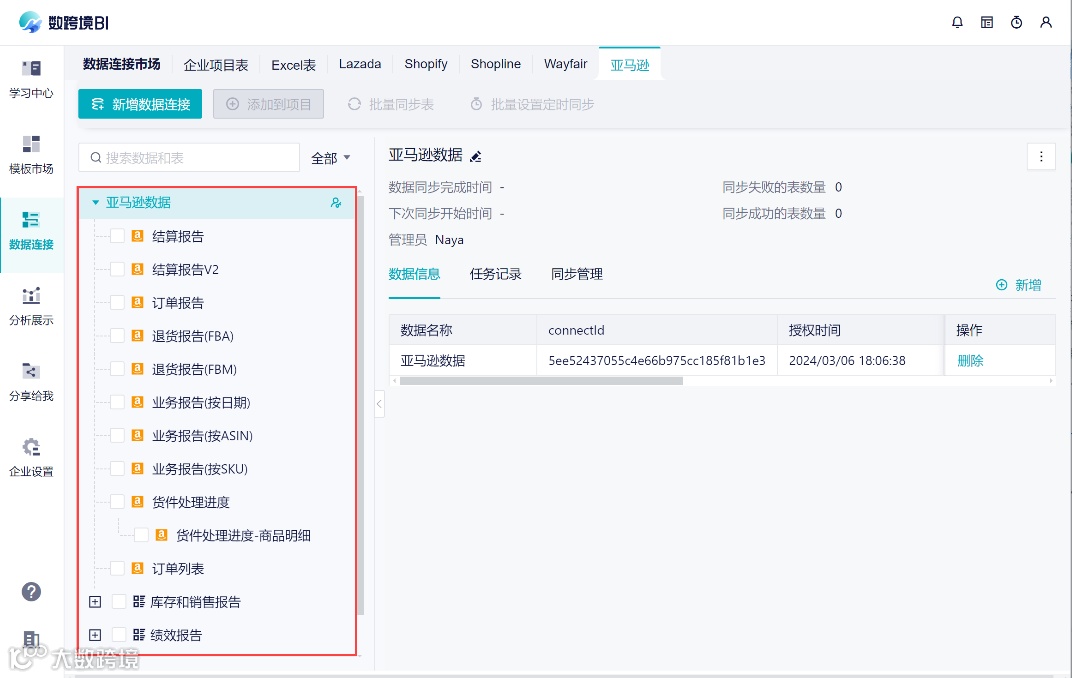Switch to Shopify tab
This screenshot has height=678, width=1072.
[x=426, y=64]
